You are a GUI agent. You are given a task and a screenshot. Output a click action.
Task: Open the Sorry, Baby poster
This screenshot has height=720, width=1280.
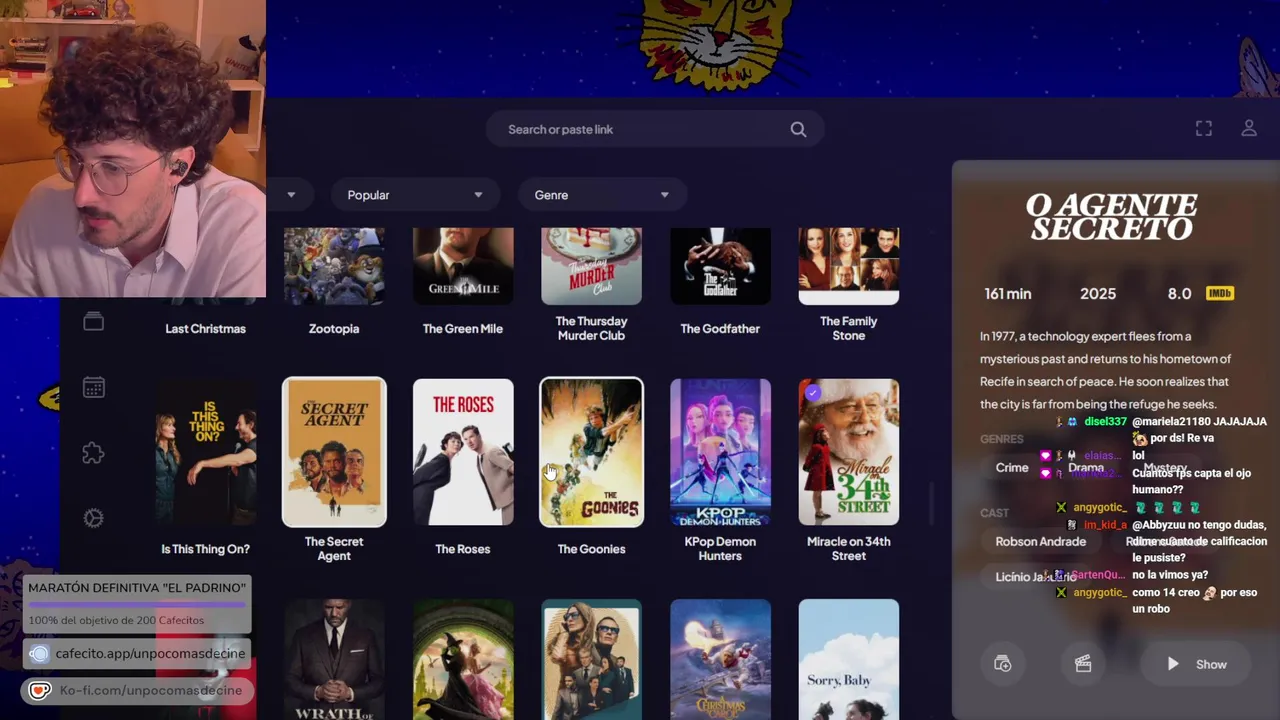pos(849,659)
